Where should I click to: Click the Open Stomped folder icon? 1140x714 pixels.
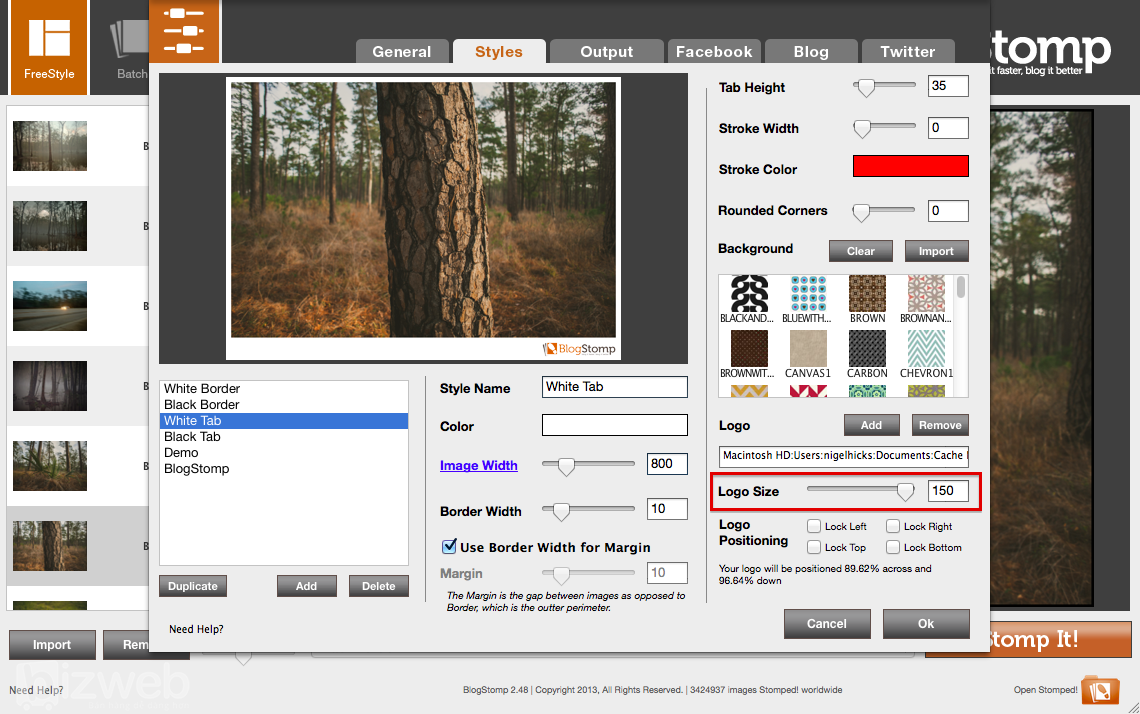(x=1099, y=690)
